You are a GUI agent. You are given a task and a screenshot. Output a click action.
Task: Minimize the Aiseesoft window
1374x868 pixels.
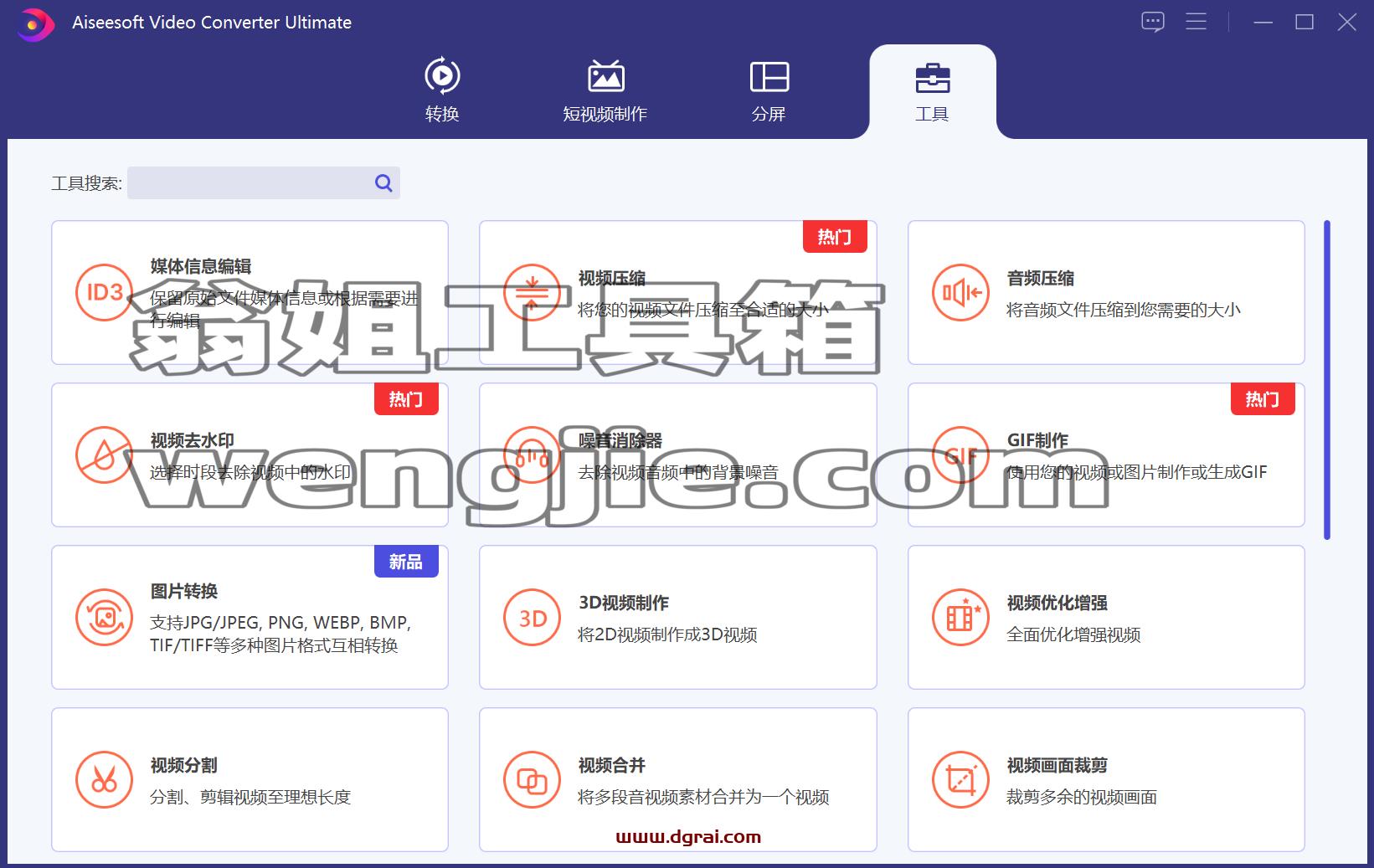click(x=1263, y=23)
